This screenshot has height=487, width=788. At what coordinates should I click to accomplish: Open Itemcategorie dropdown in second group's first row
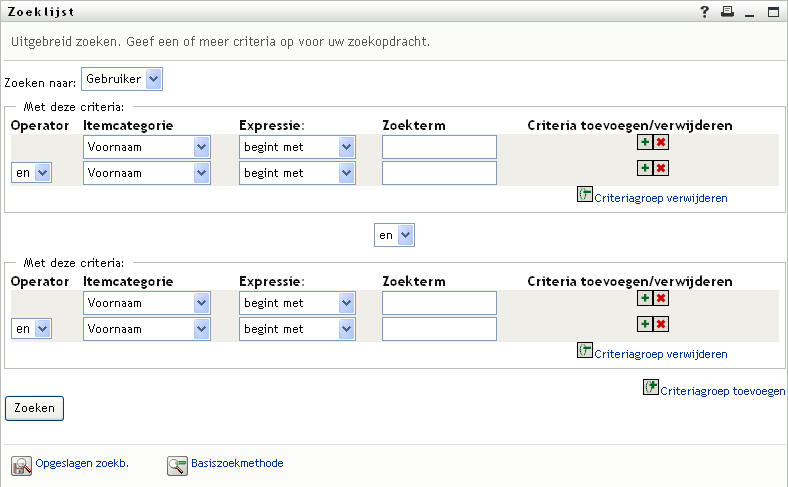coord(147,303)
